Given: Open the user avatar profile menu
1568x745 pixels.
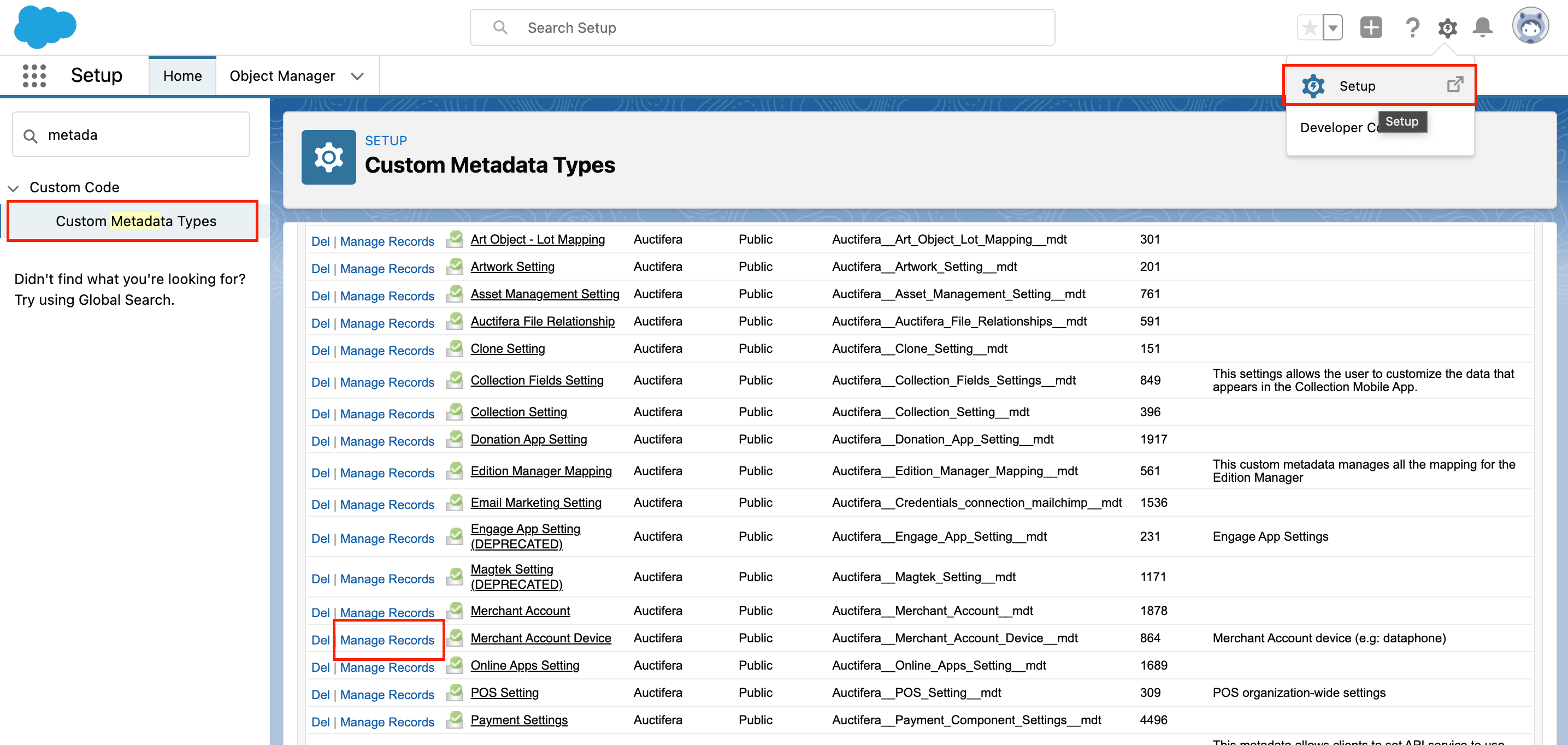Looking at the screenshot, I should coord(1530,27).
